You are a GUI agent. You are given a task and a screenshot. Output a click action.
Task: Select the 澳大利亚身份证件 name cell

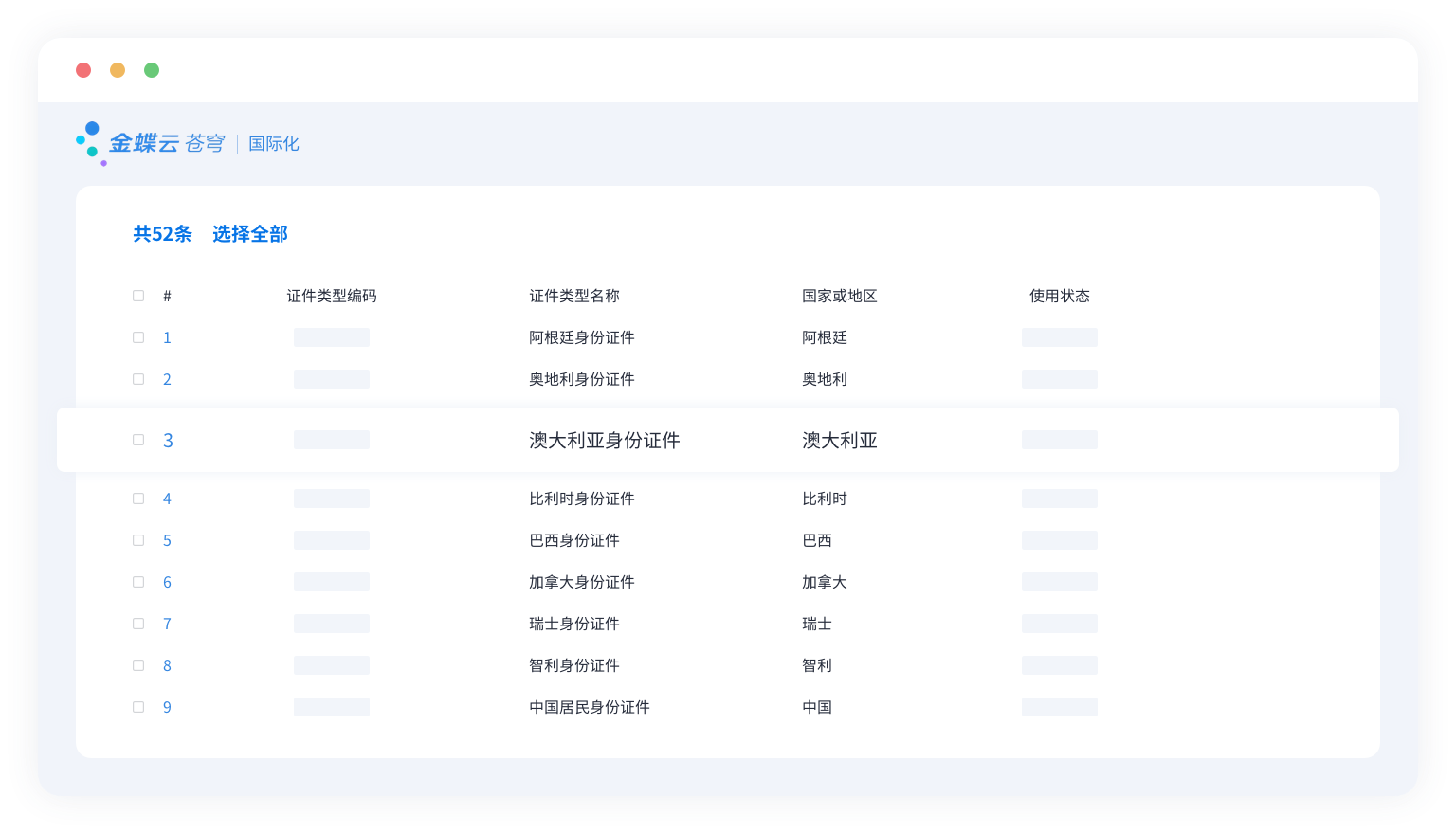[x=605, y=440]
